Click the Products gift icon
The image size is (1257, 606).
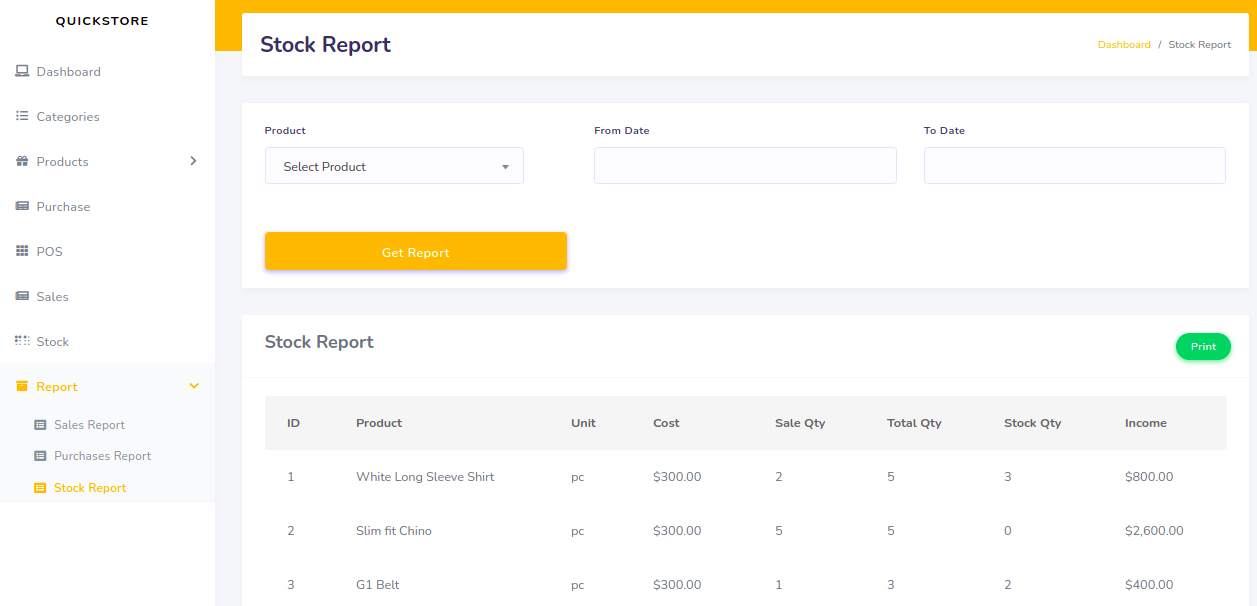pos(22,162)
